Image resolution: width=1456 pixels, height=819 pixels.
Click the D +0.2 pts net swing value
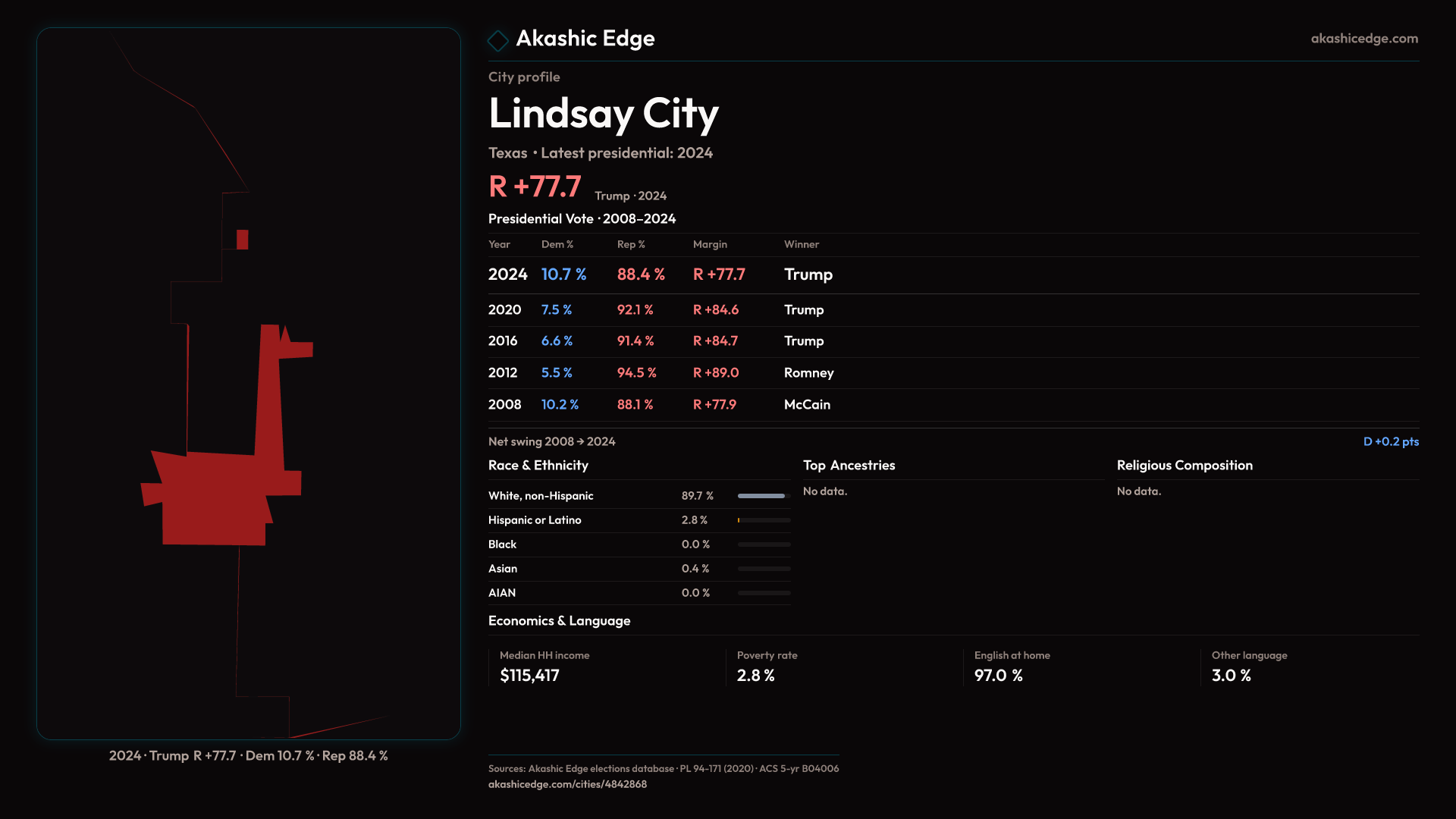pos(1390,441)
